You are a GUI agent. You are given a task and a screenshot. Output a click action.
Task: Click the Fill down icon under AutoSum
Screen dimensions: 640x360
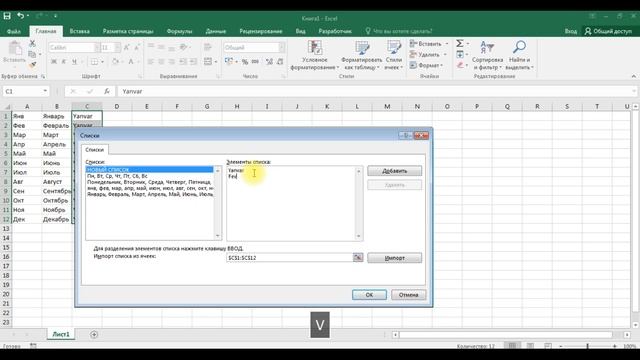[x=460, y=54]
